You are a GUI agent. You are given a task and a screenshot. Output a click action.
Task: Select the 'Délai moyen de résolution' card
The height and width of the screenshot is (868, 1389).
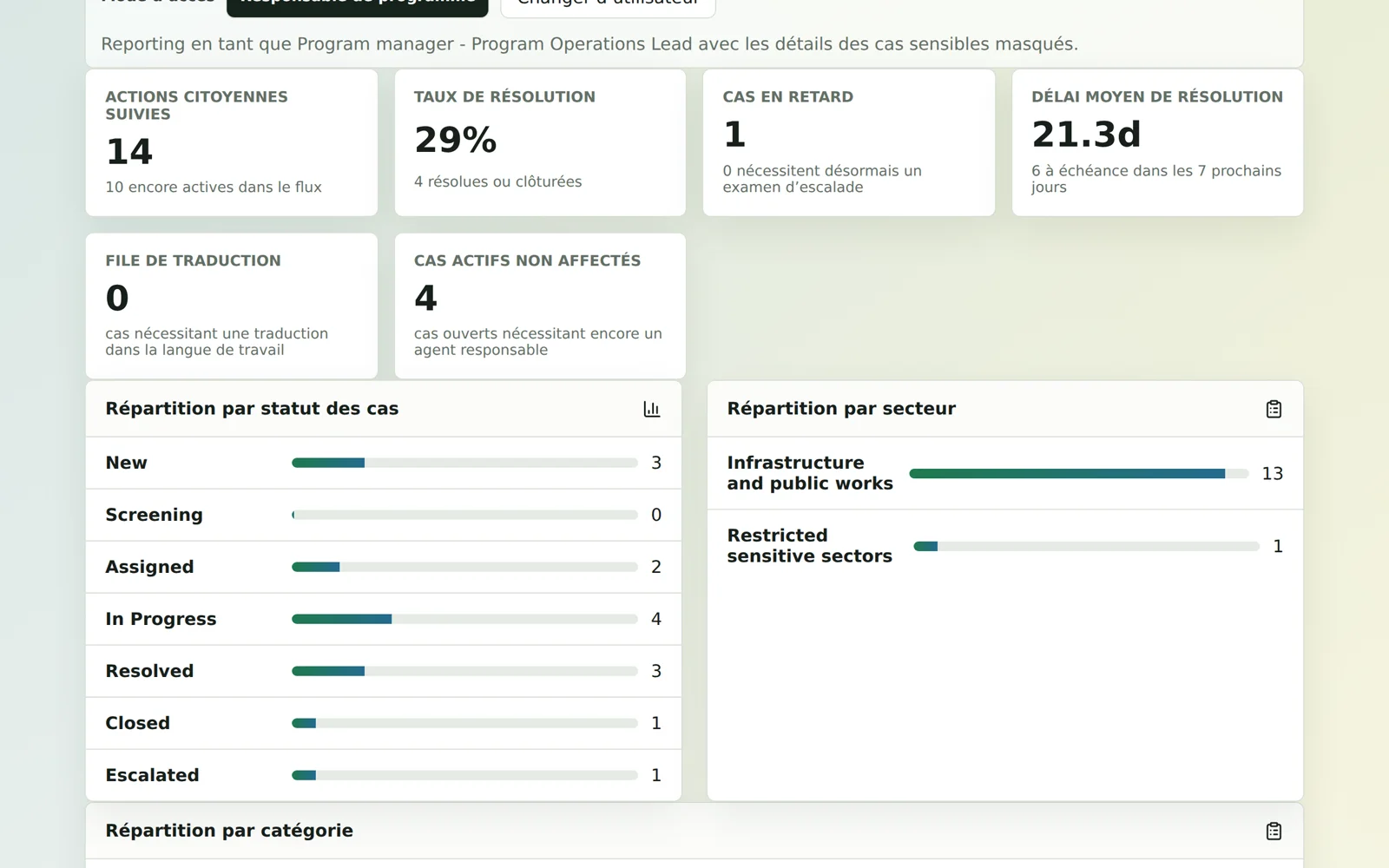(x=1157, y=142)
